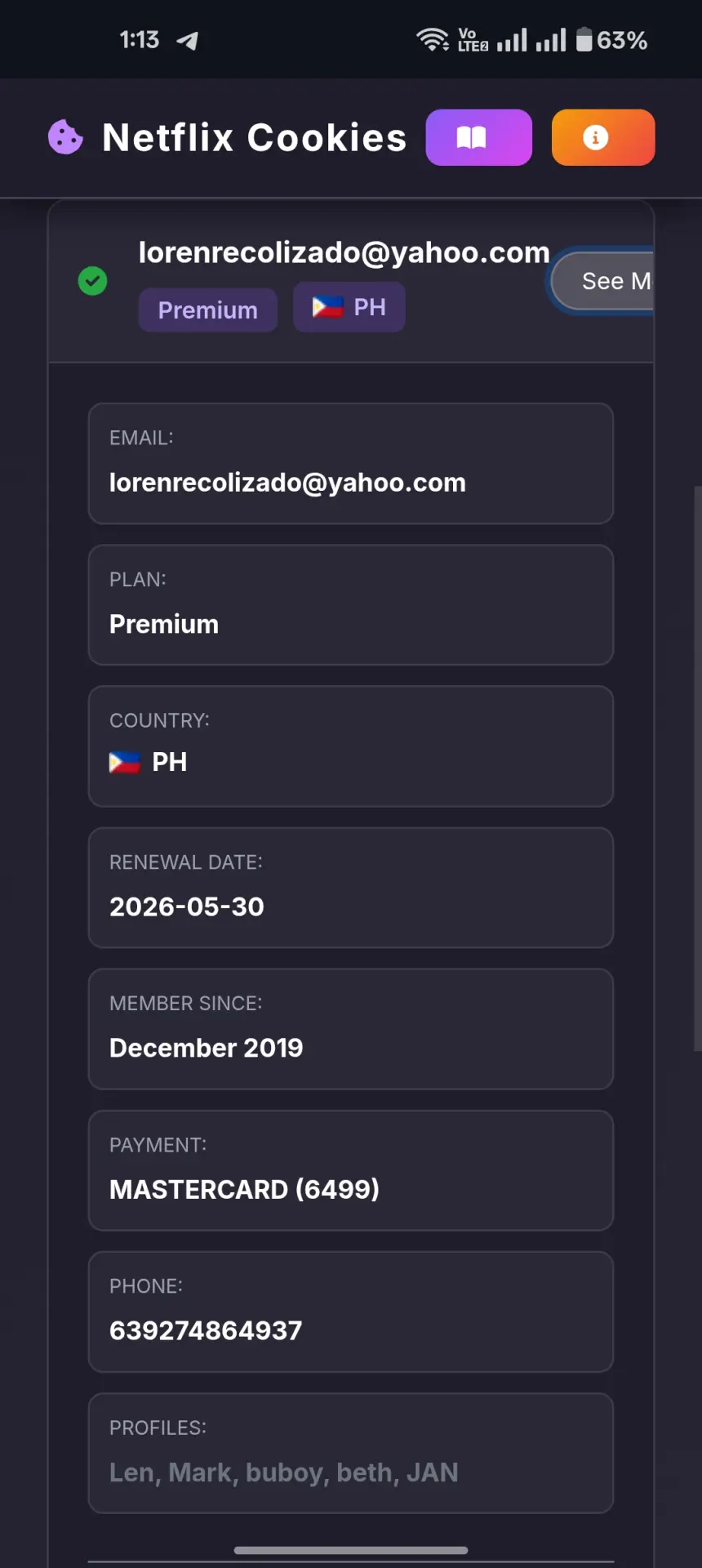This screenshot has width=702, height=1568.
Task: Tap the battery indicator showing 63%
Action: click(611, 39)
